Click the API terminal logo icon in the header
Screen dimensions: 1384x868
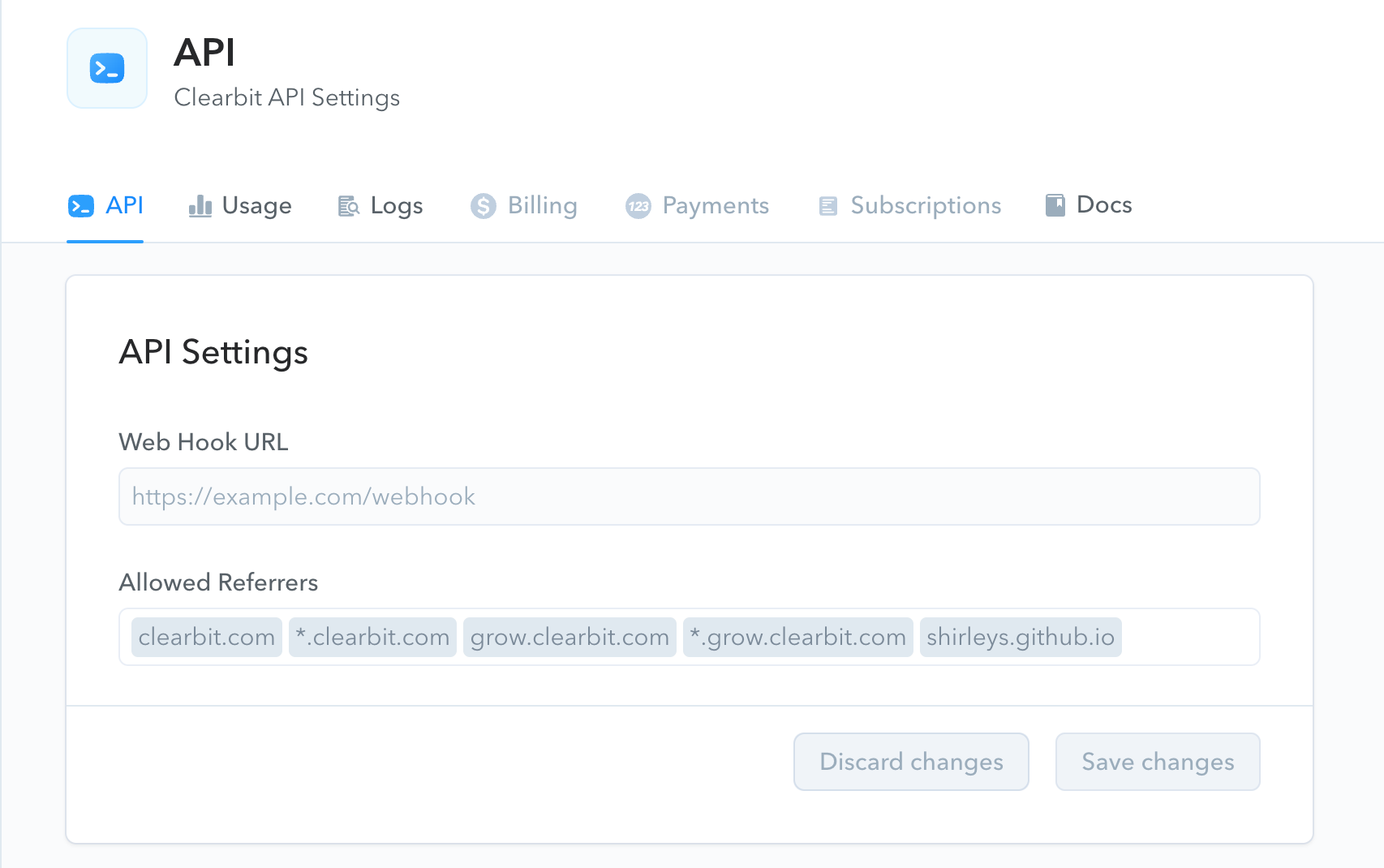pyautogui.click(x=107, y=68)
